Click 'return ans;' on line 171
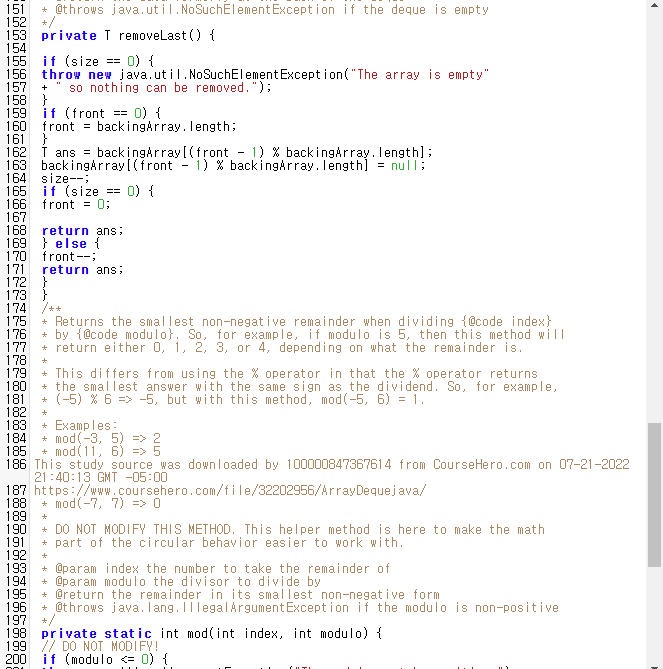 [82, 270]
